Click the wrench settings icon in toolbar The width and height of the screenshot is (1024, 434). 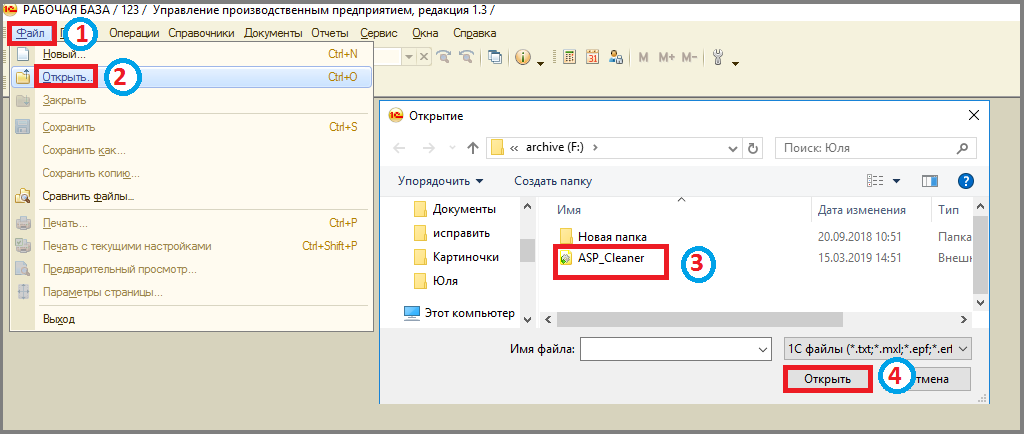(718, 57)
